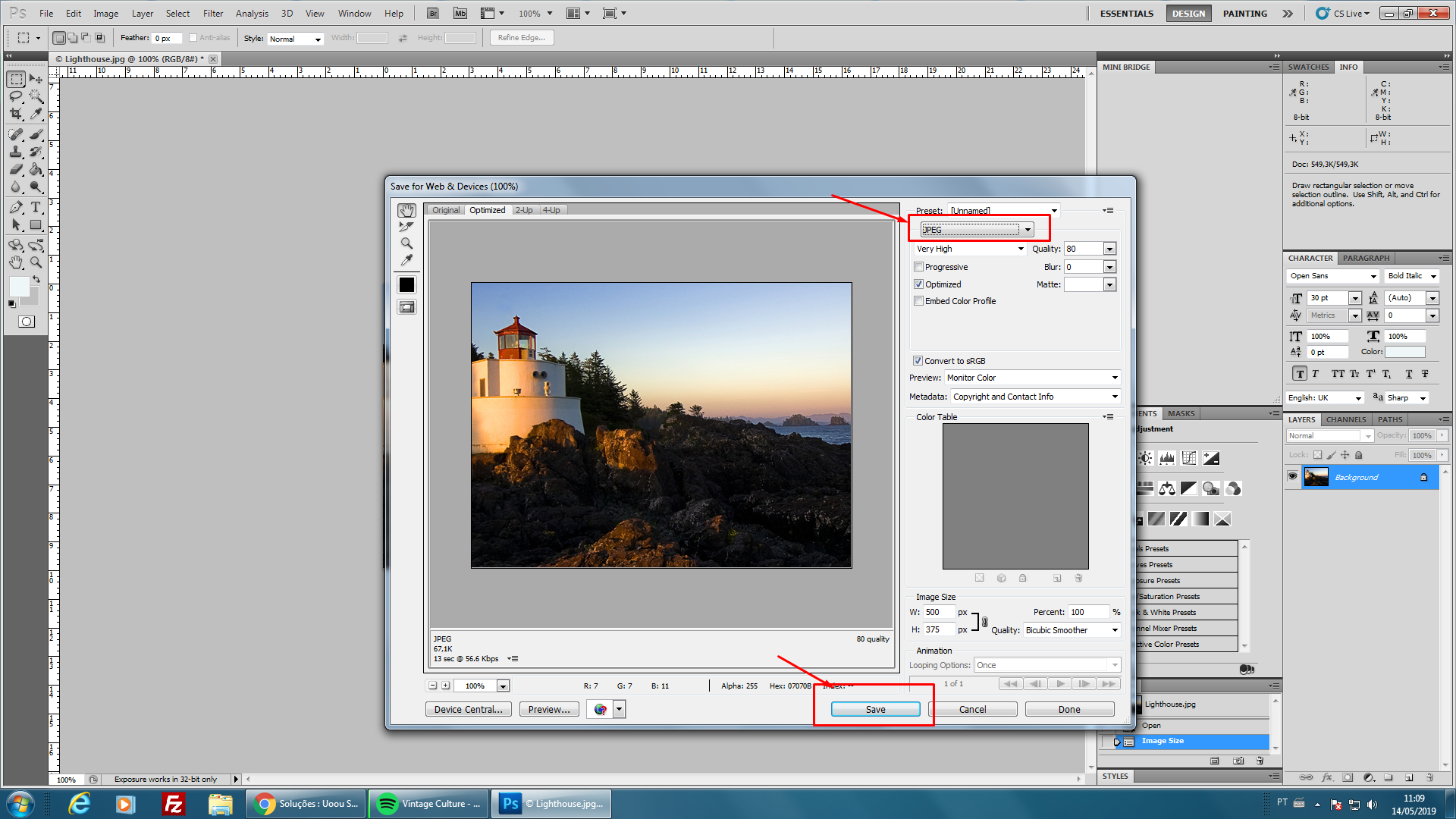
Task: Select the Eyedropper tool in Save dialog
Action: click(x=406, y=260)
